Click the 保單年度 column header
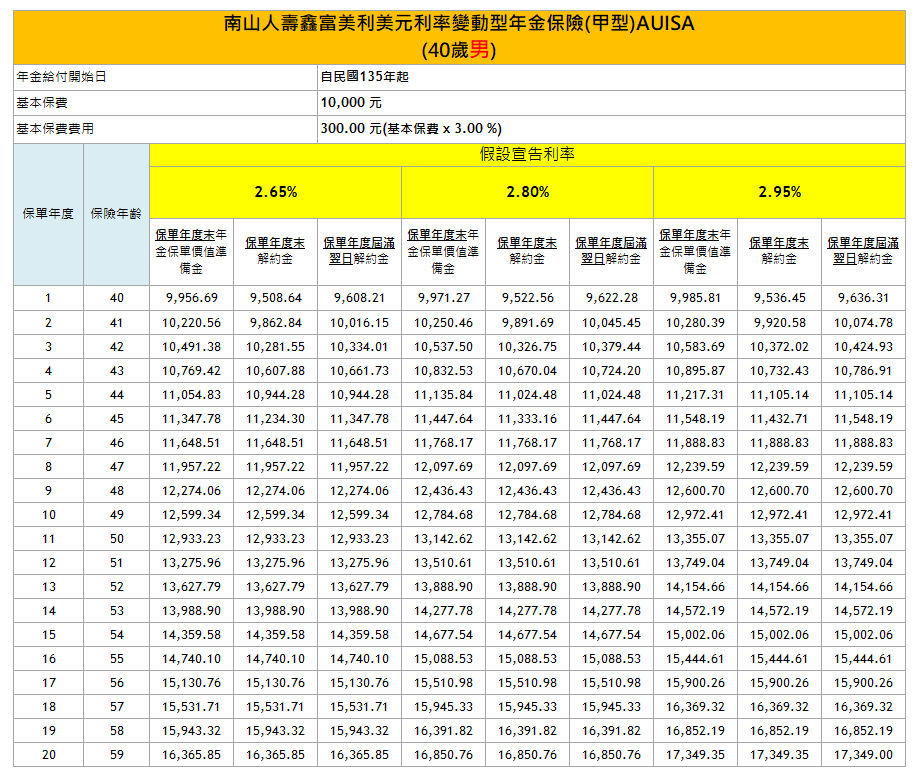The width and height of the screenshot is (914, 777). pos(48,214)
